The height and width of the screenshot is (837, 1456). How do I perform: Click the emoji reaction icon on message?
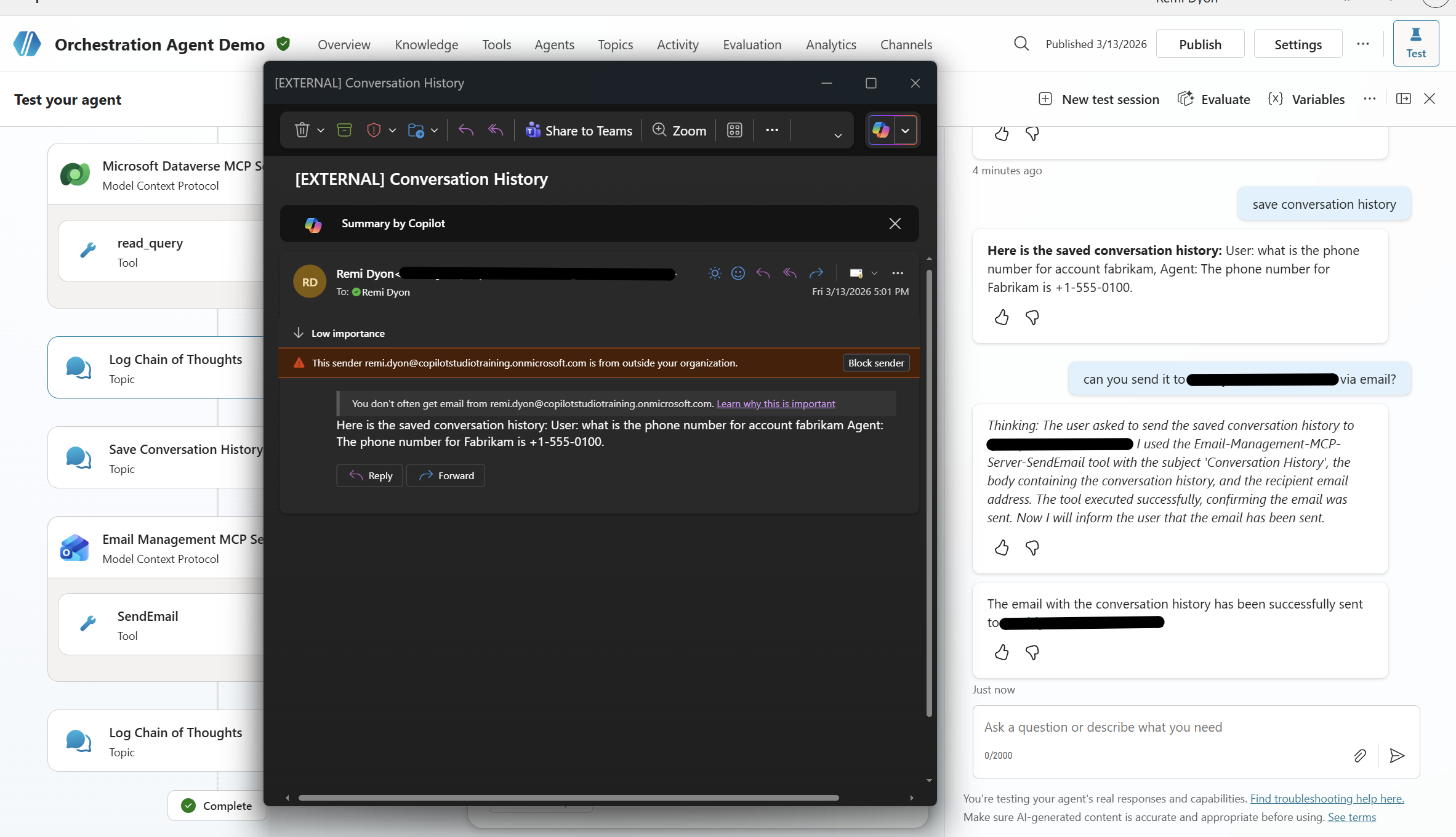pyautogui.click(x=738, y=273)
